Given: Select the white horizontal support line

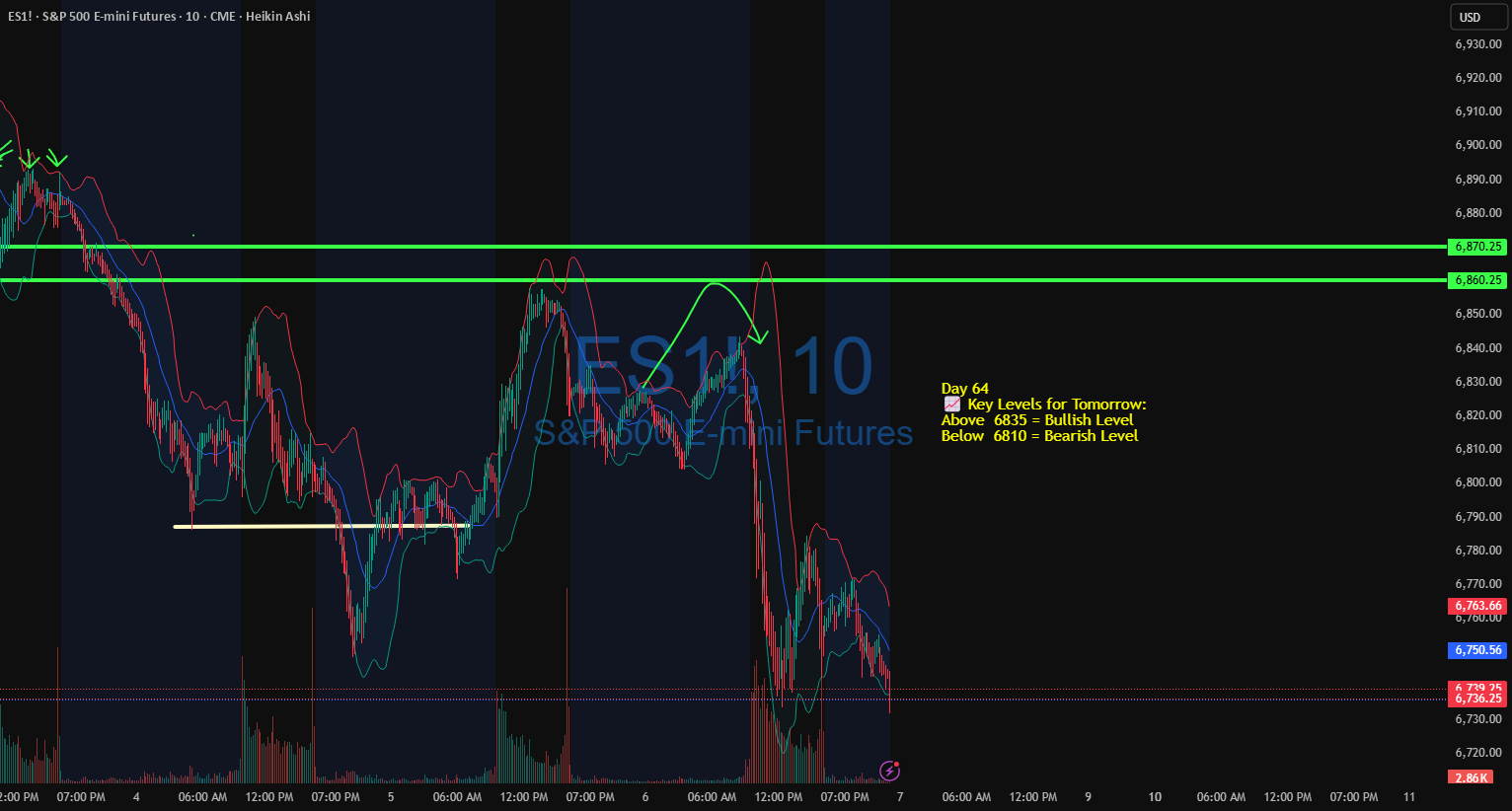Looking at the screenshot, I should coord(322,526).
